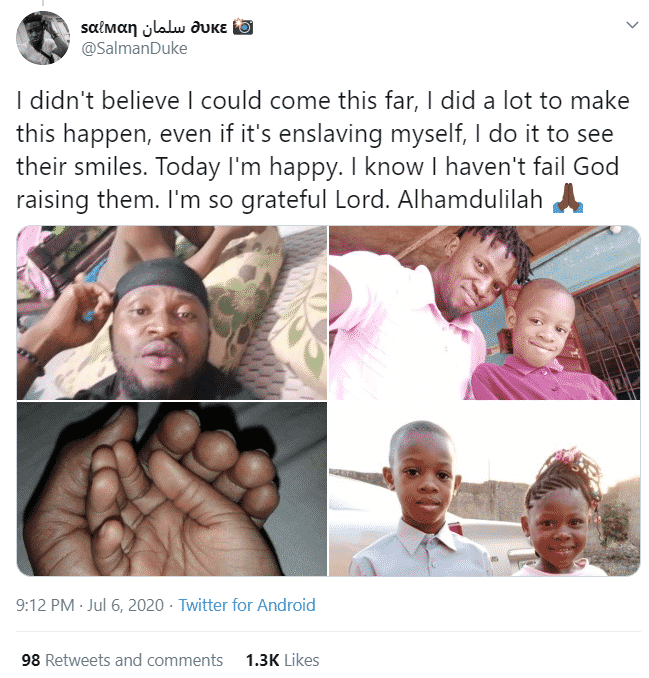Click the camera emoji beside the display name
649x678 pixels.
tap(241, 26)
